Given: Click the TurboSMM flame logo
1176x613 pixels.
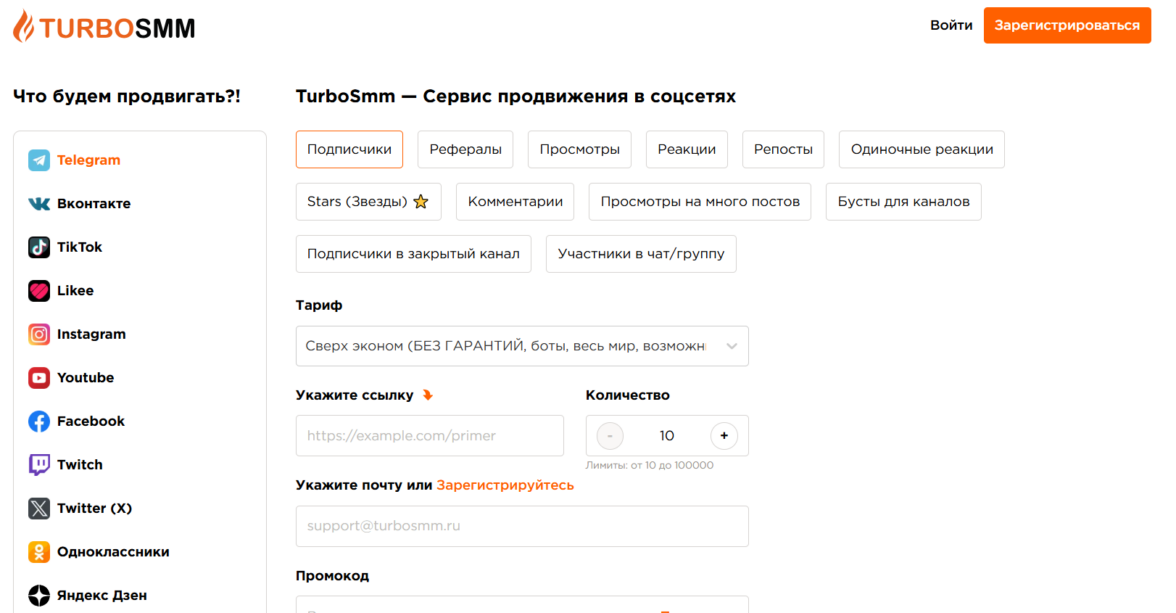Looking at the screenshot, I should [x=23, y=26].
